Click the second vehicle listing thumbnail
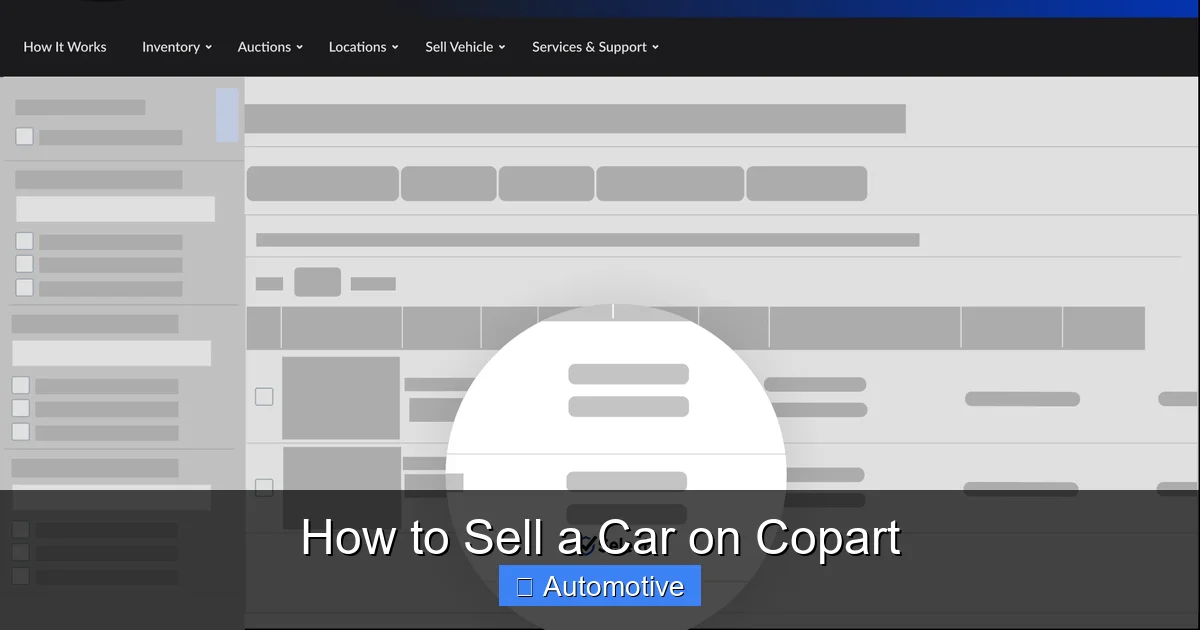1200x630 pixels. pos(341,488)
